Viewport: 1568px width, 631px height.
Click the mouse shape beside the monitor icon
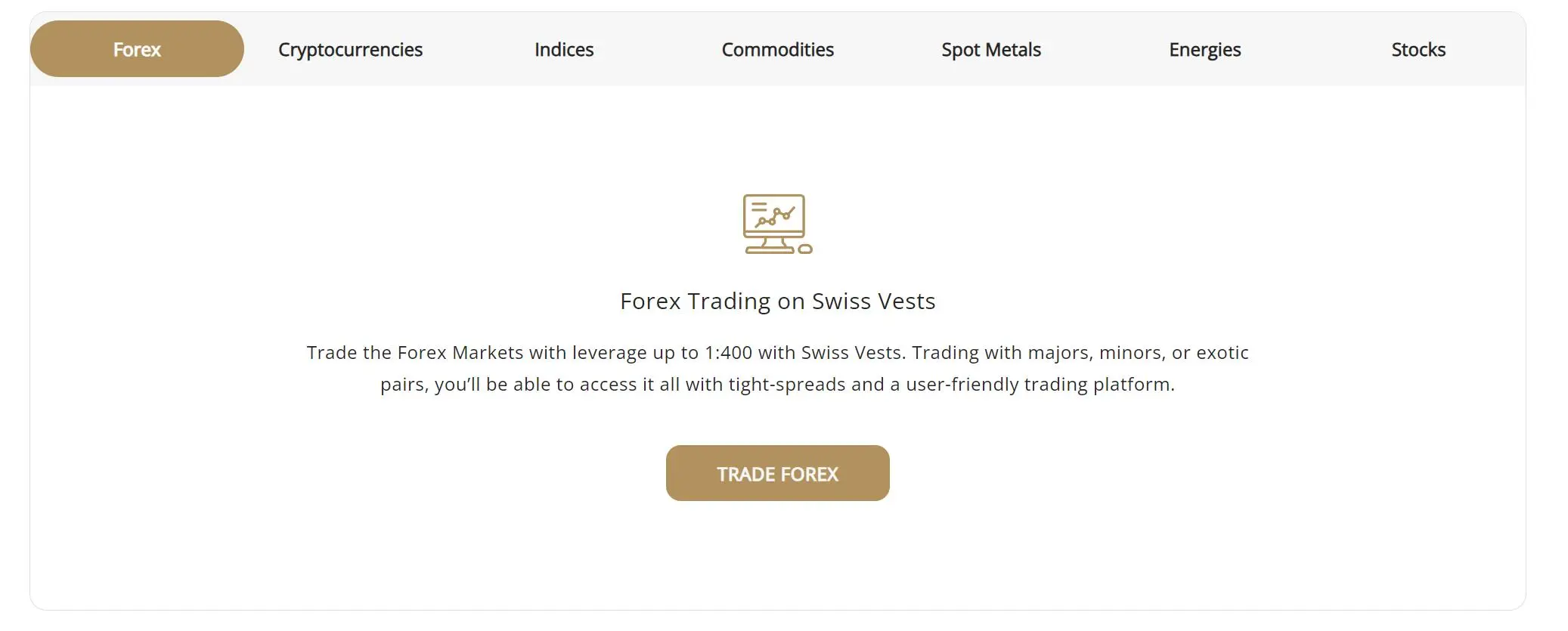[x=805, y=249]
